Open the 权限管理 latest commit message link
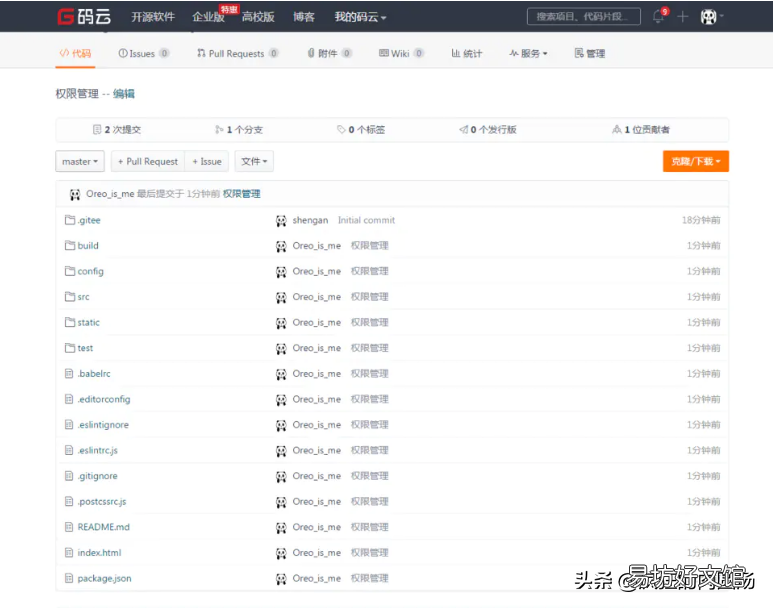This screenshot has width=773, height=608. [242, 194]
